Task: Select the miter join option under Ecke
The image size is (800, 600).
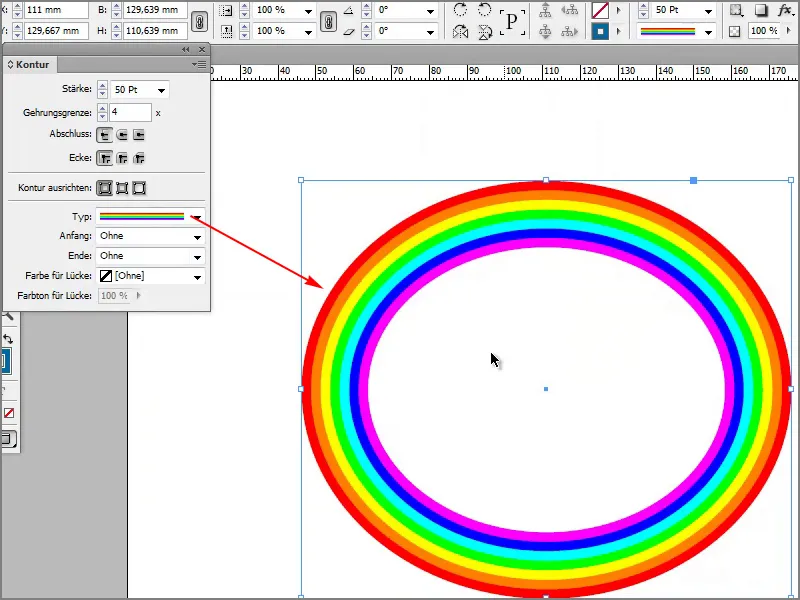Action: [x=105, y=157]
